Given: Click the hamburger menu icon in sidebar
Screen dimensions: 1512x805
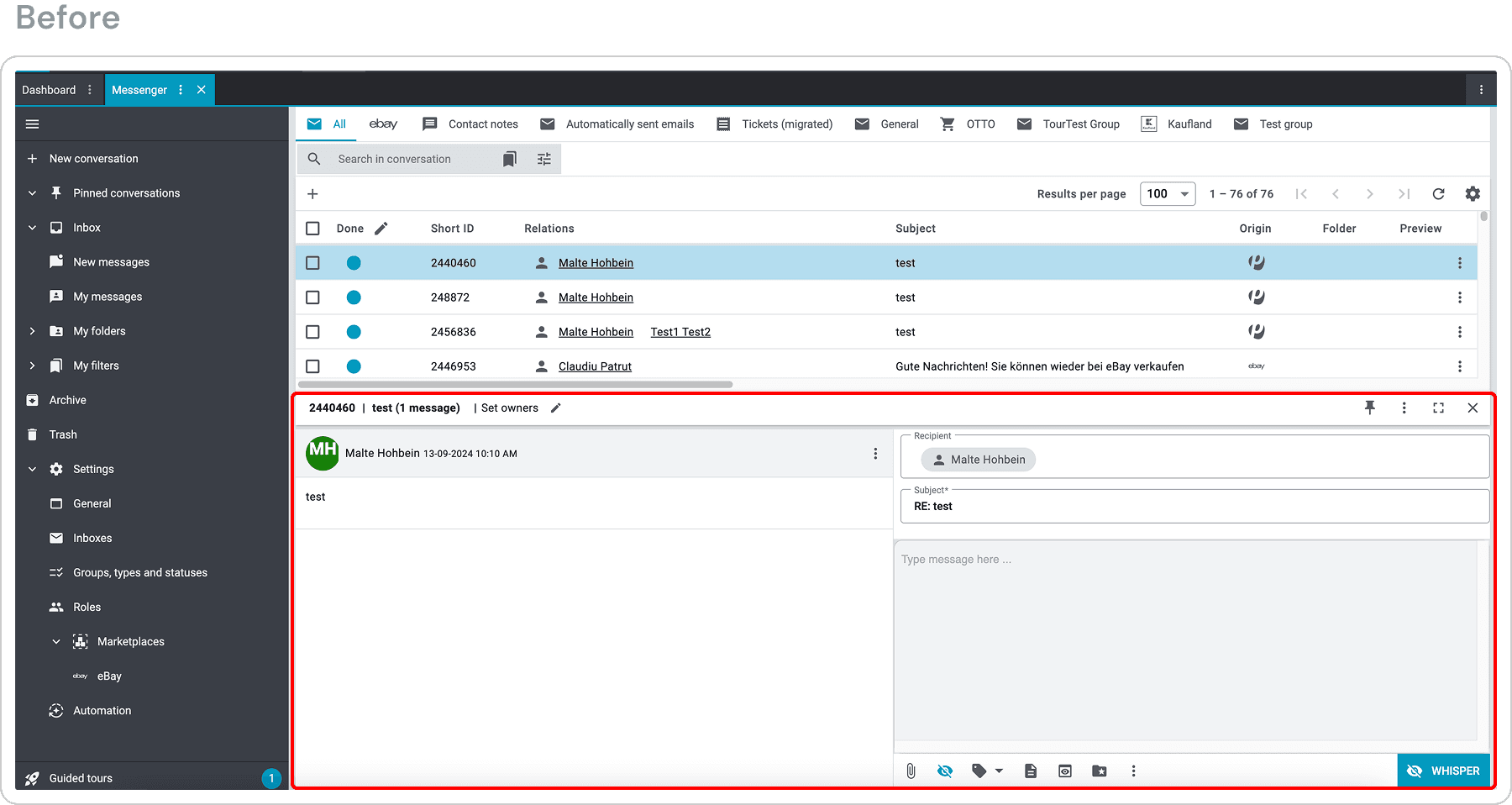Looking at the screenshot, I should pyautogui.click(x=32, y=124).
